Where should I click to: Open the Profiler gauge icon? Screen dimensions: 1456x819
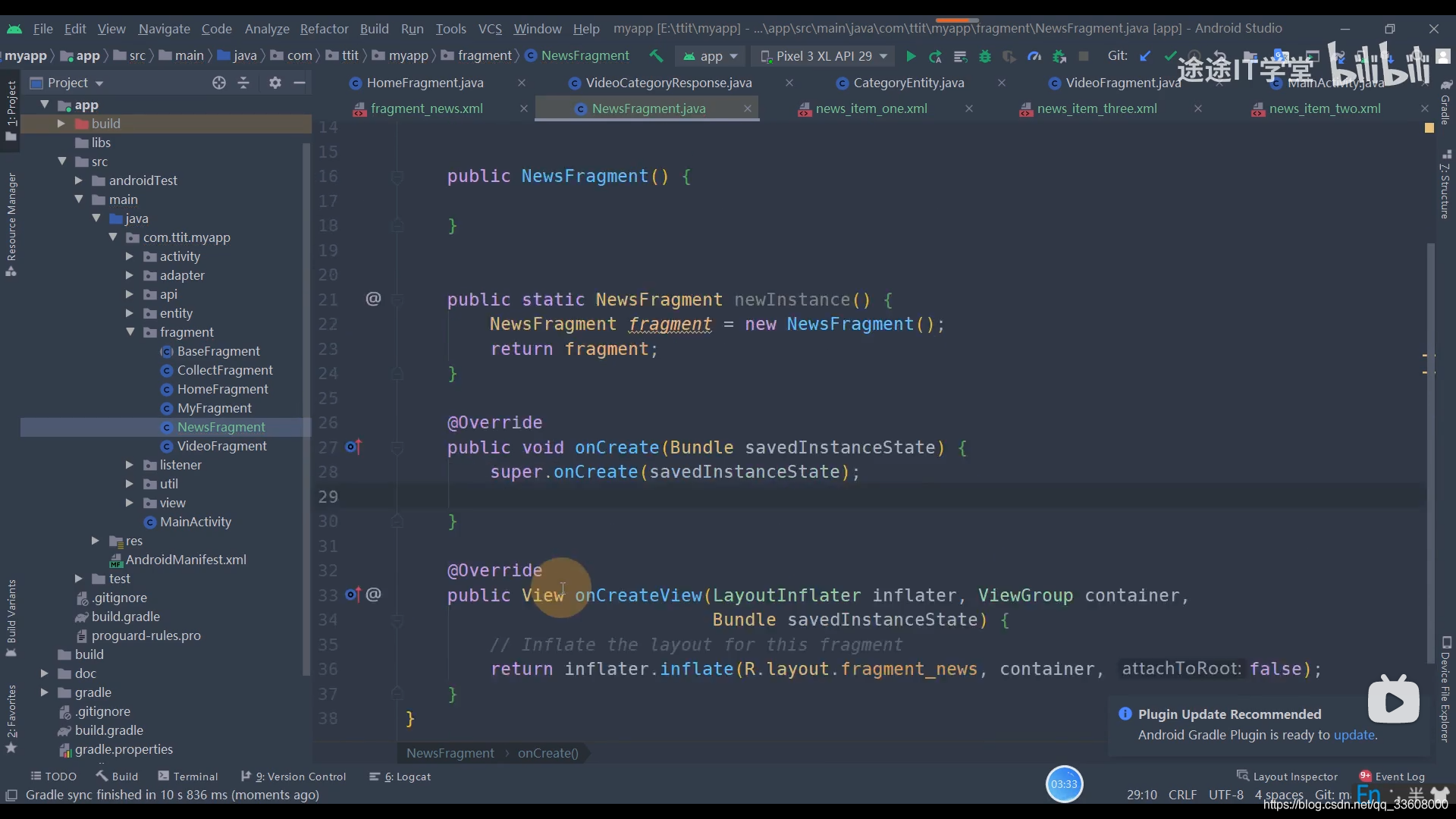click(1034, 56)
